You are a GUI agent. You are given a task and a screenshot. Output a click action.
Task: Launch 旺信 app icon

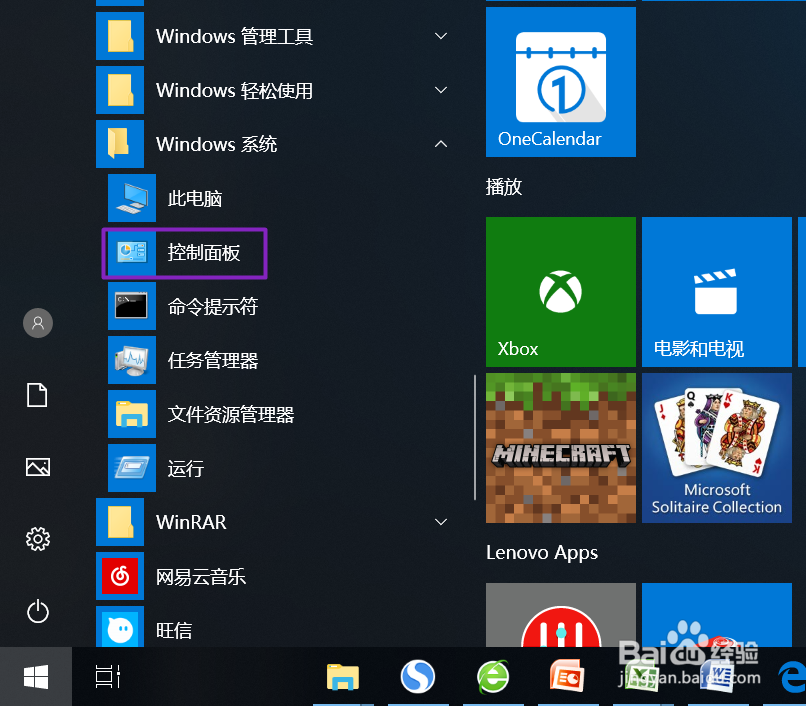coord(120,627)
